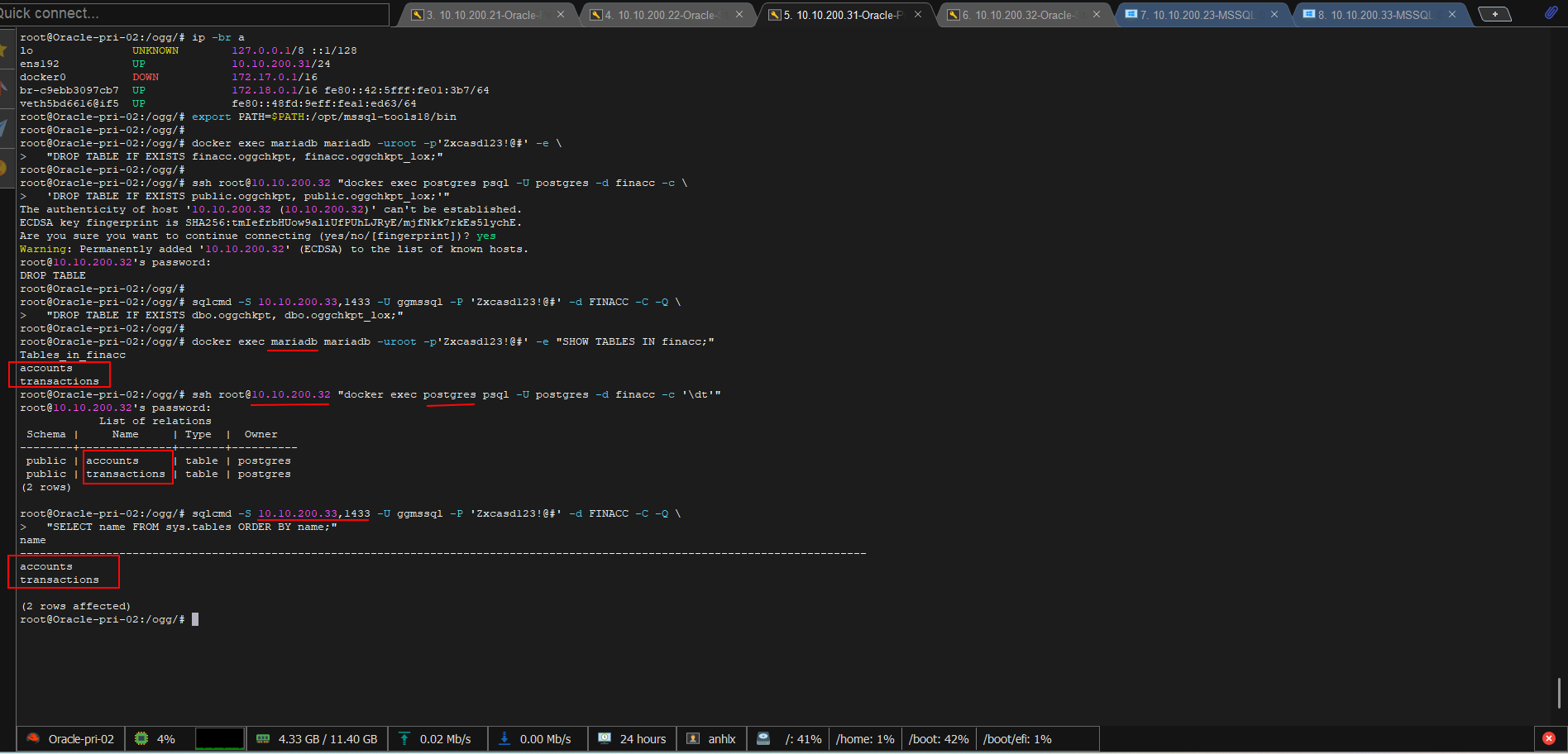Click the user icon beside anhlx
The width and height of the screenshot is (1568, 754).
point(693,738)
